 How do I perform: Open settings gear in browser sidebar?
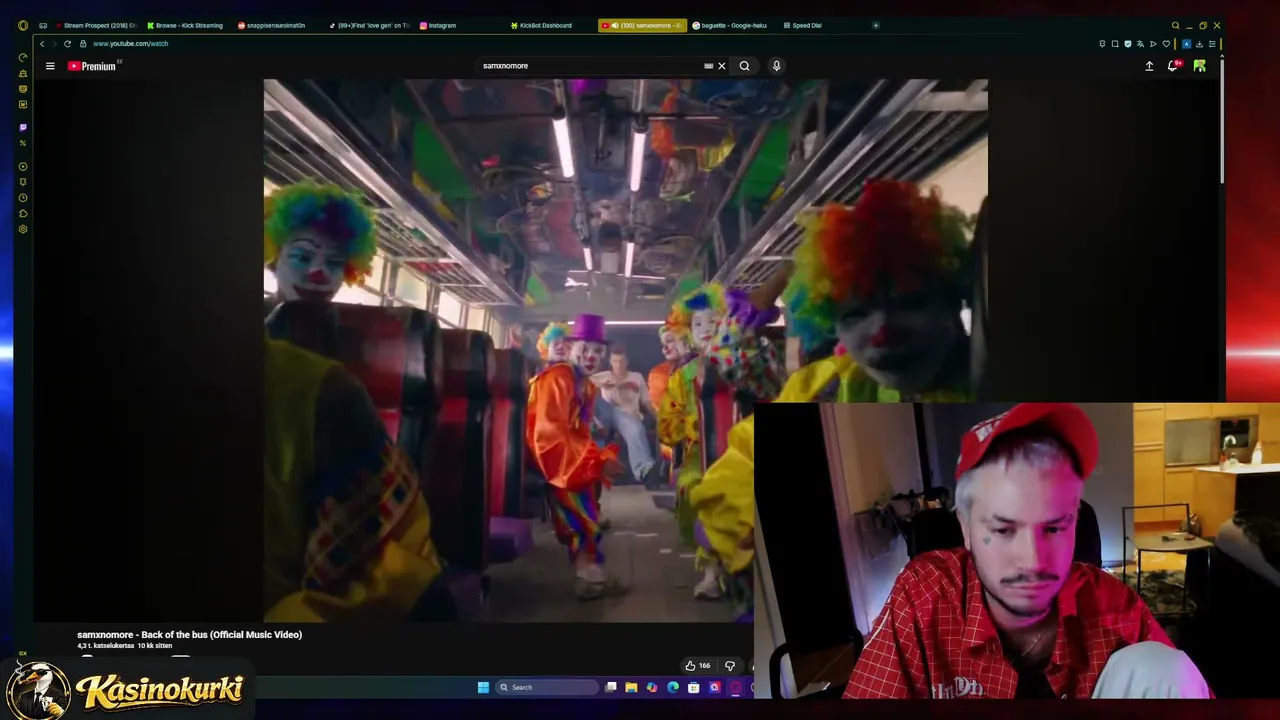(23, 229)
